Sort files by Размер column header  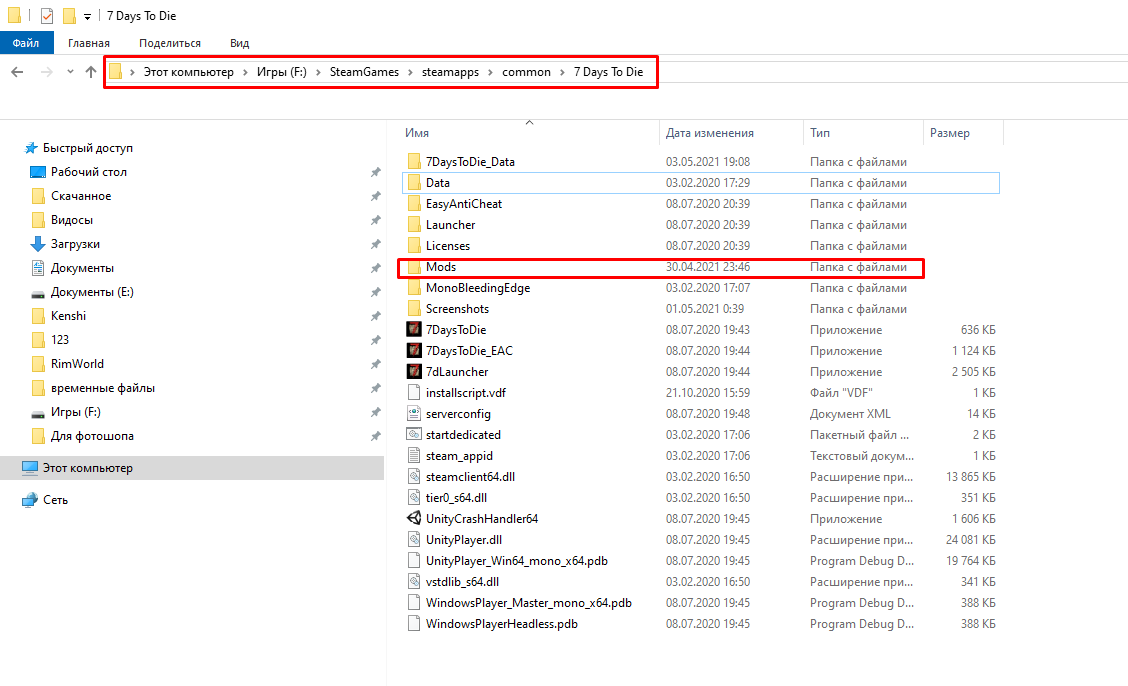click(949, 133)
